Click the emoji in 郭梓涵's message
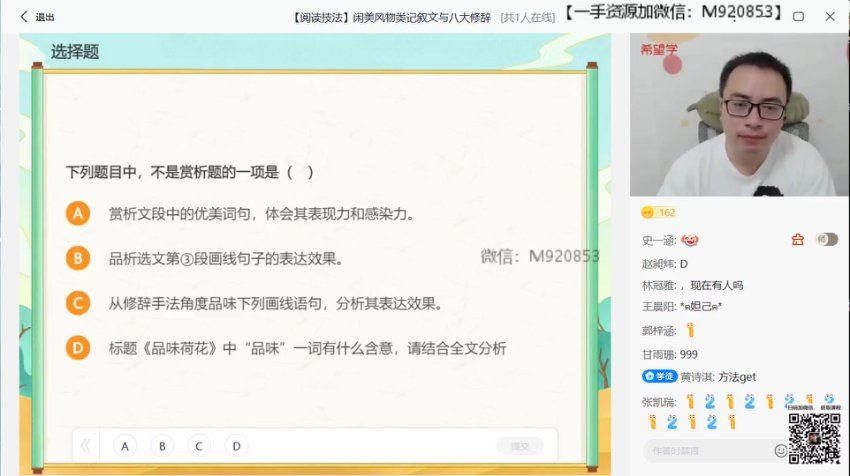850x476 pixels. tap(690, 330)
